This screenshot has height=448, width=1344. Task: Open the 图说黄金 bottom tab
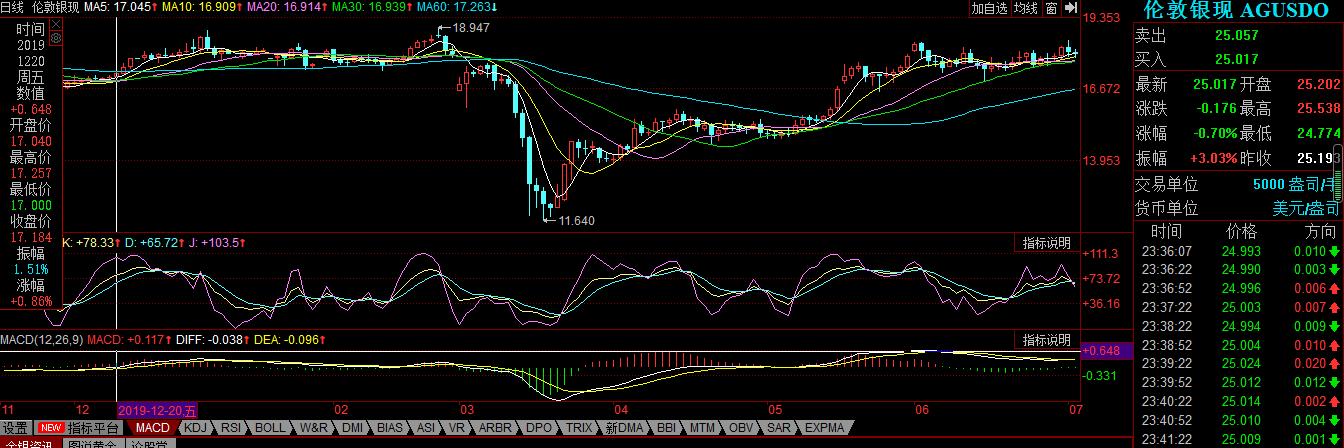[x=93, y=444]
